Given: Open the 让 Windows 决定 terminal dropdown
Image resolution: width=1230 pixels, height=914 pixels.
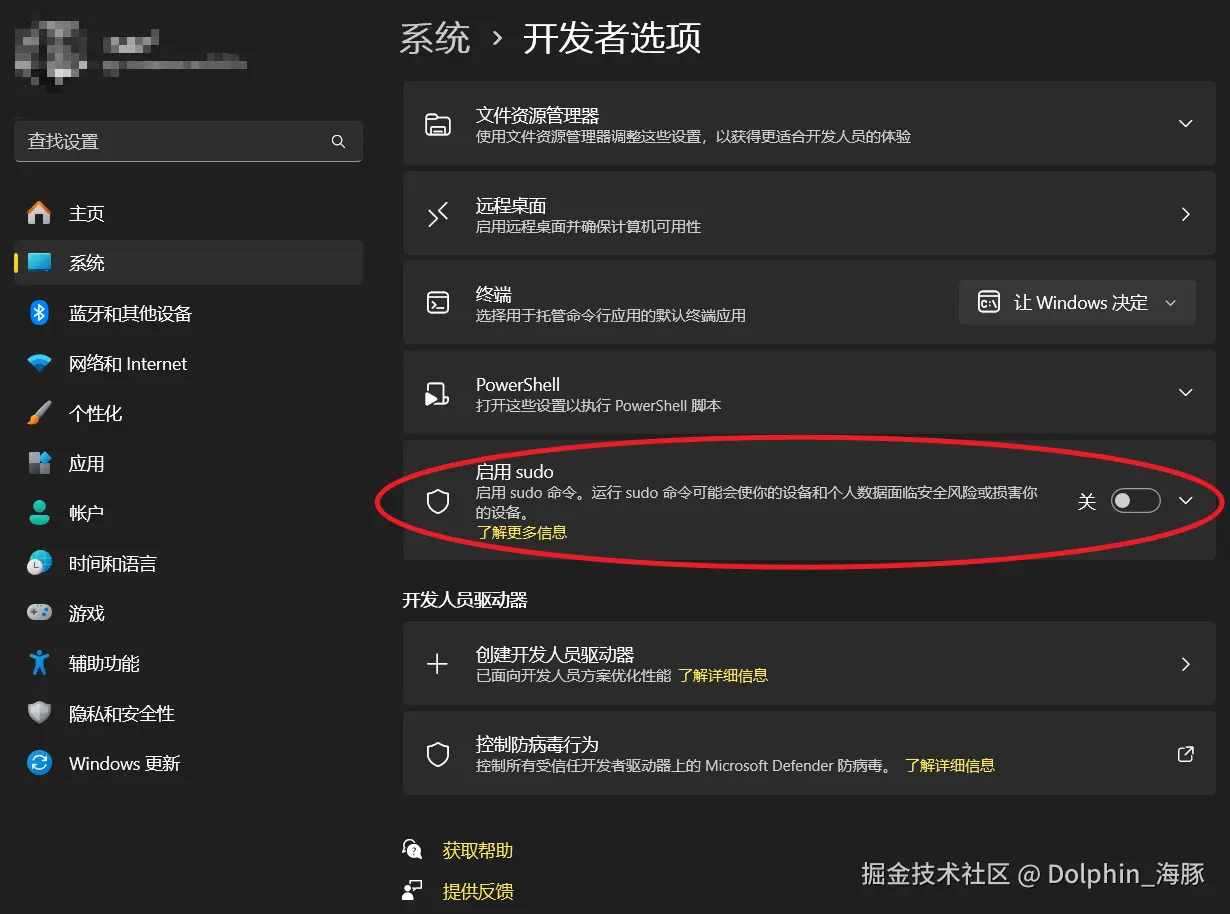Looking at the screenshot, I should (1077, 303).
